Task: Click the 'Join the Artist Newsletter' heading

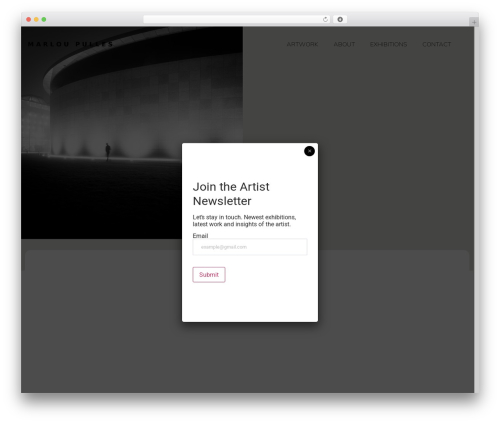Action: 231,194
